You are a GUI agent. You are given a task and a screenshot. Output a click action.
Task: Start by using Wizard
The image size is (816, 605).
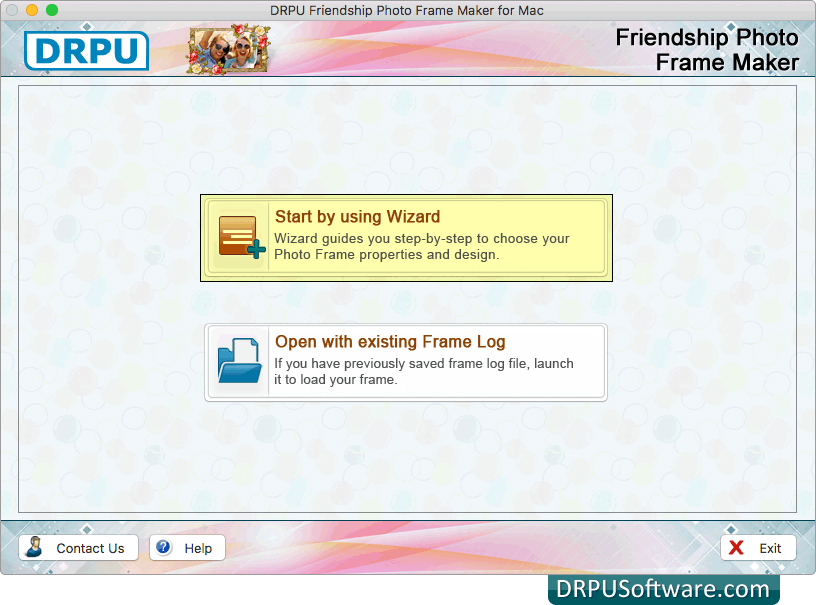click(406, 238)
